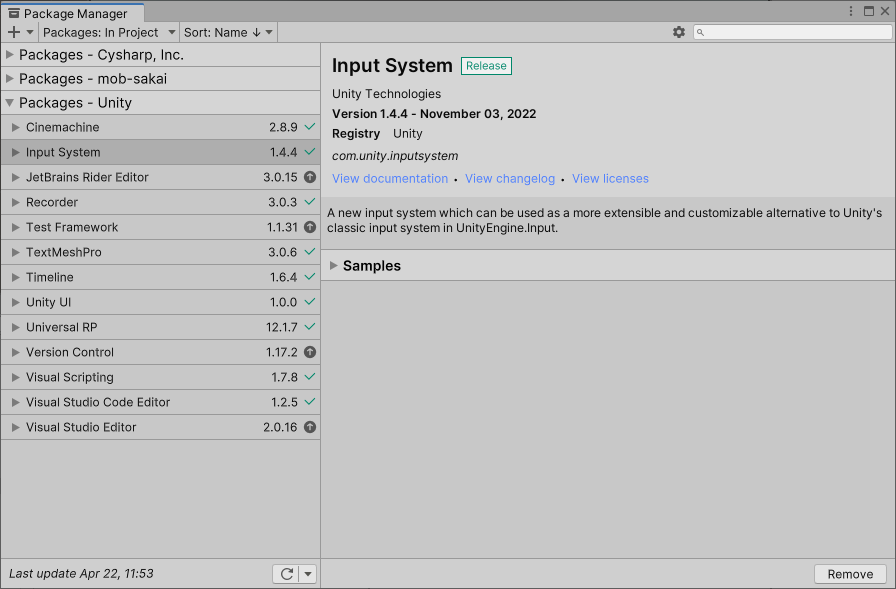Viewport: 896px width, 589px height.
Task: Expand Recorder package versions arrow
Action: (15, 202)
